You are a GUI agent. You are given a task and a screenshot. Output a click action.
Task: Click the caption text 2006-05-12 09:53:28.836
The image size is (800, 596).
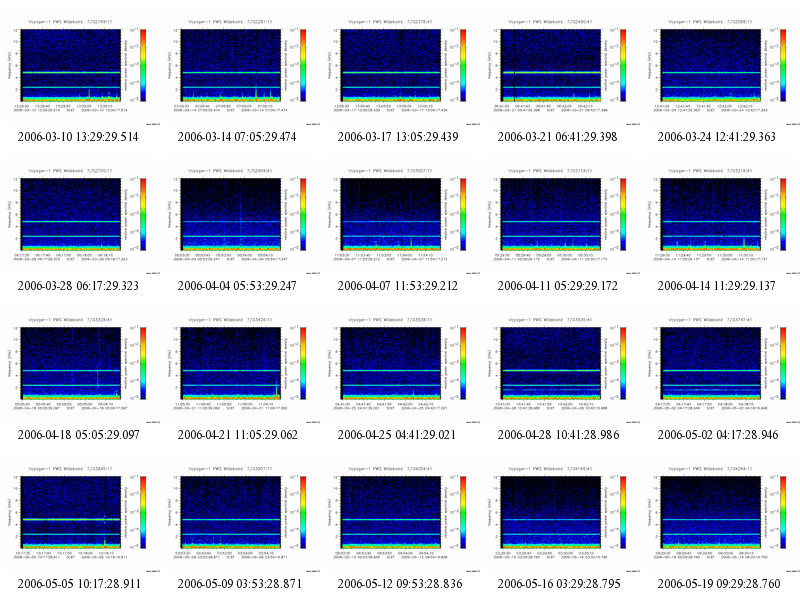click(x=400, y=584)
